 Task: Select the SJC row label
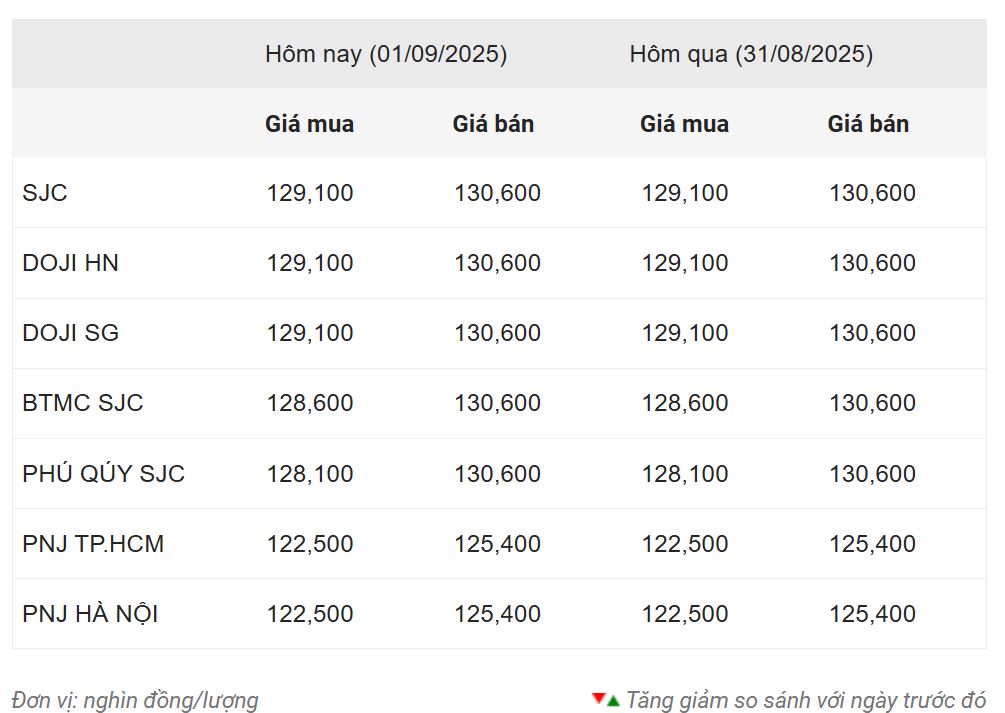point(45,193)
